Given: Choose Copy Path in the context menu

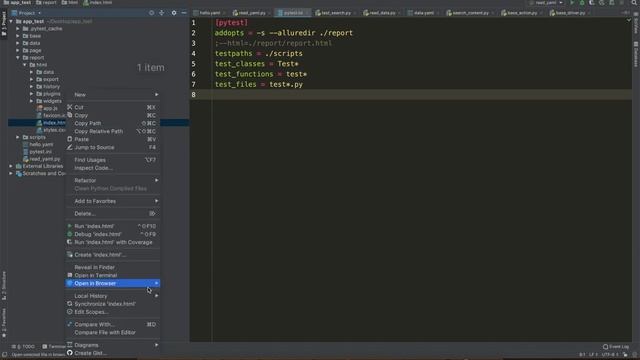Looking at the screenshot, I should pyautogui.click(x=113, y=123).
